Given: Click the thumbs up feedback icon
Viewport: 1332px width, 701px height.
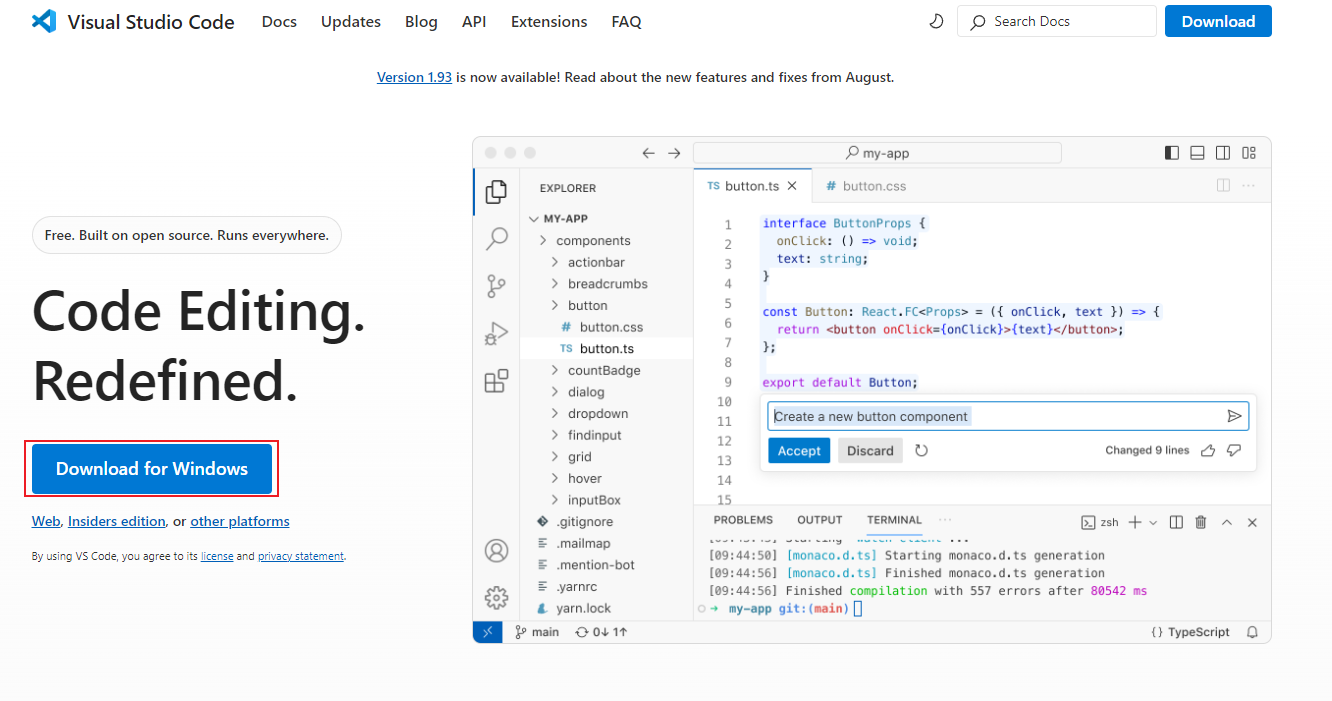Looking at the screenshot, I should [1208, 451].
